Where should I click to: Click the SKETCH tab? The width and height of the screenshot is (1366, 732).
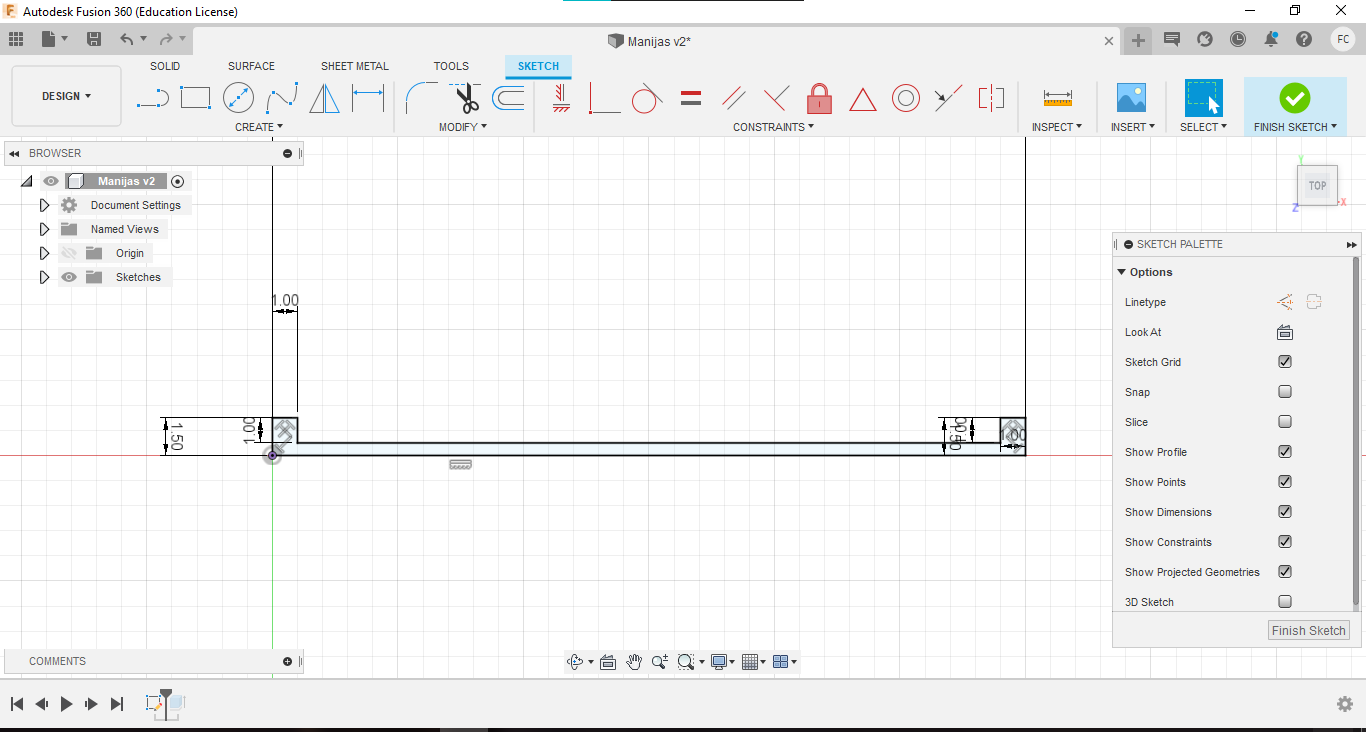click(538, 66)
